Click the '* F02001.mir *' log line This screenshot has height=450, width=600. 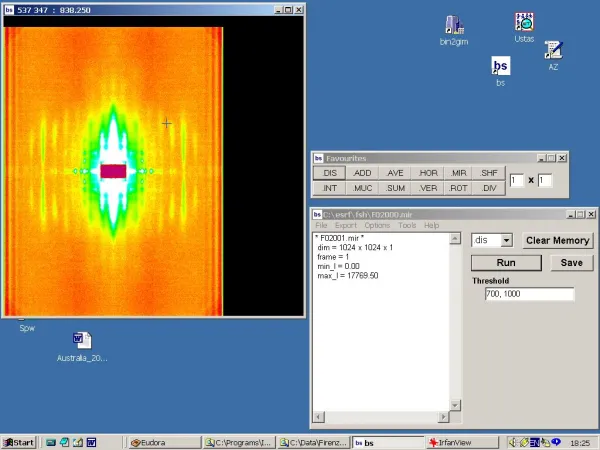(x=339, y=238)
